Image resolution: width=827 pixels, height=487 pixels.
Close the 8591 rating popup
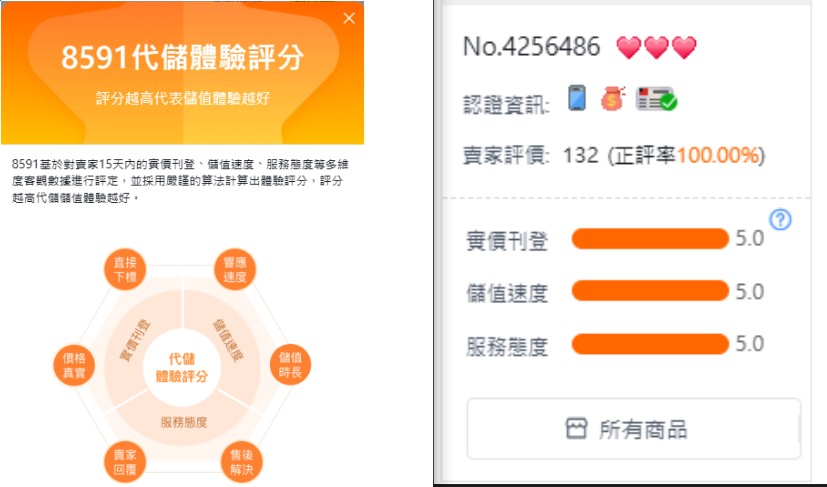pos(349,18)
